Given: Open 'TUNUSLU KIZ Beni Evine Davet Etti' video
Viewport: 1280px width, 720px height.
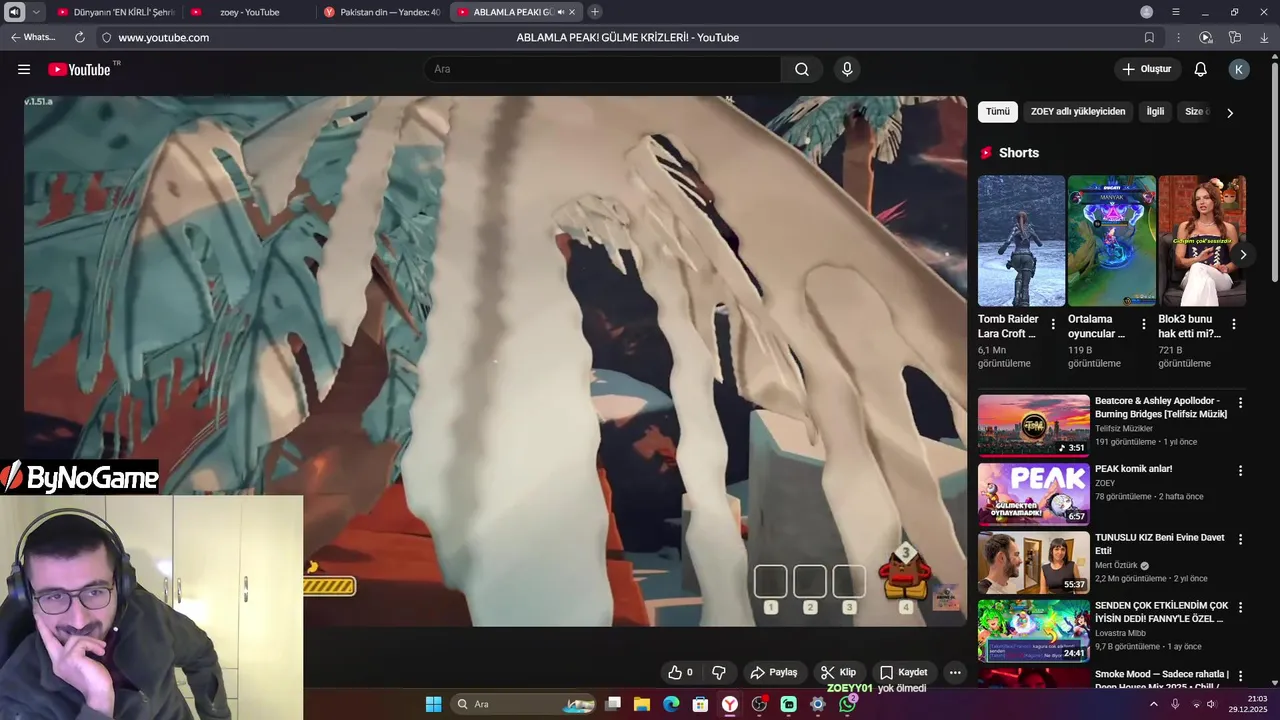Looking at the screenshot, I should click(1033, 562).
